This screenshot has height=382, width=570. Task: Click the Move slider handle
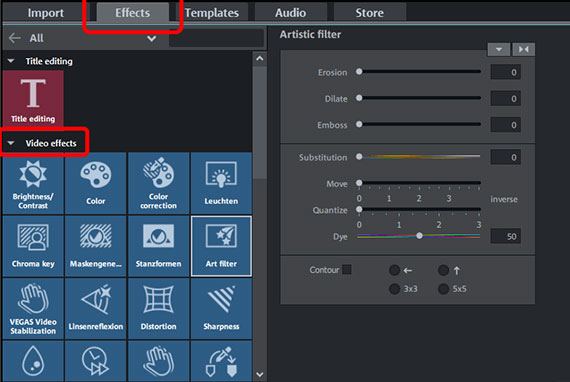pos(359,183)
